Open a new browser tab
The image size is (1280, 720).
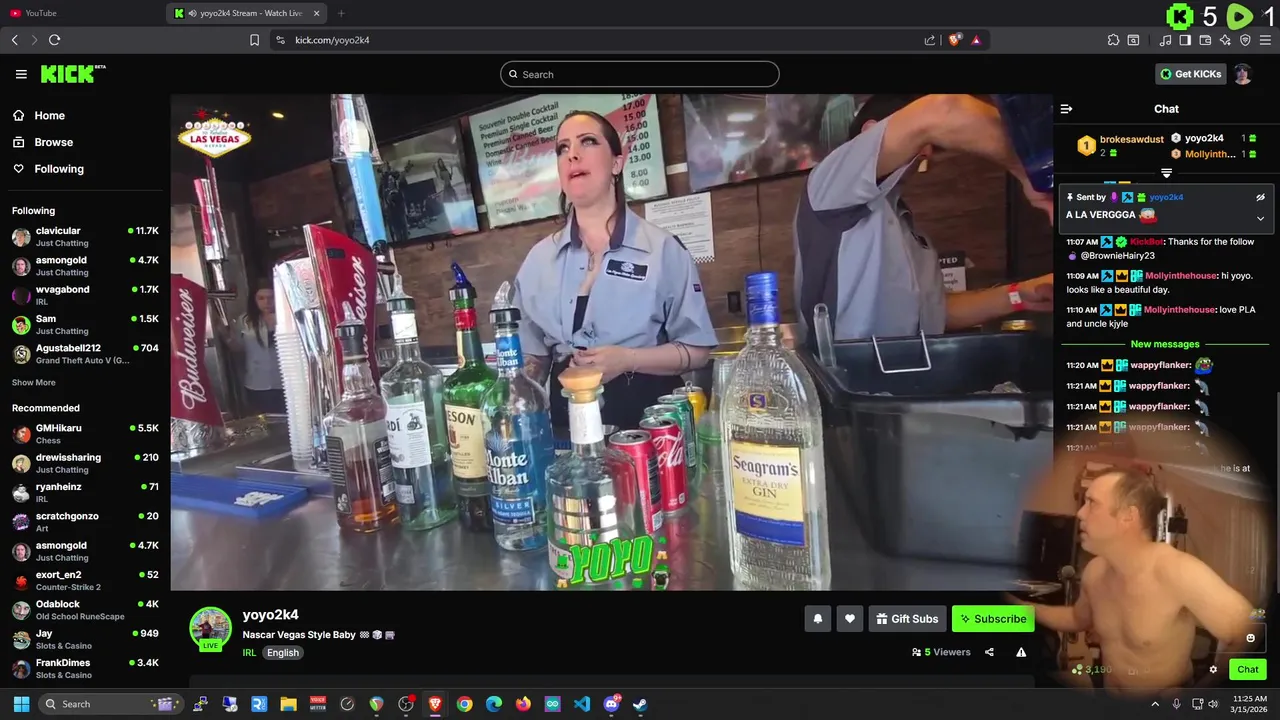coord(341,13)
